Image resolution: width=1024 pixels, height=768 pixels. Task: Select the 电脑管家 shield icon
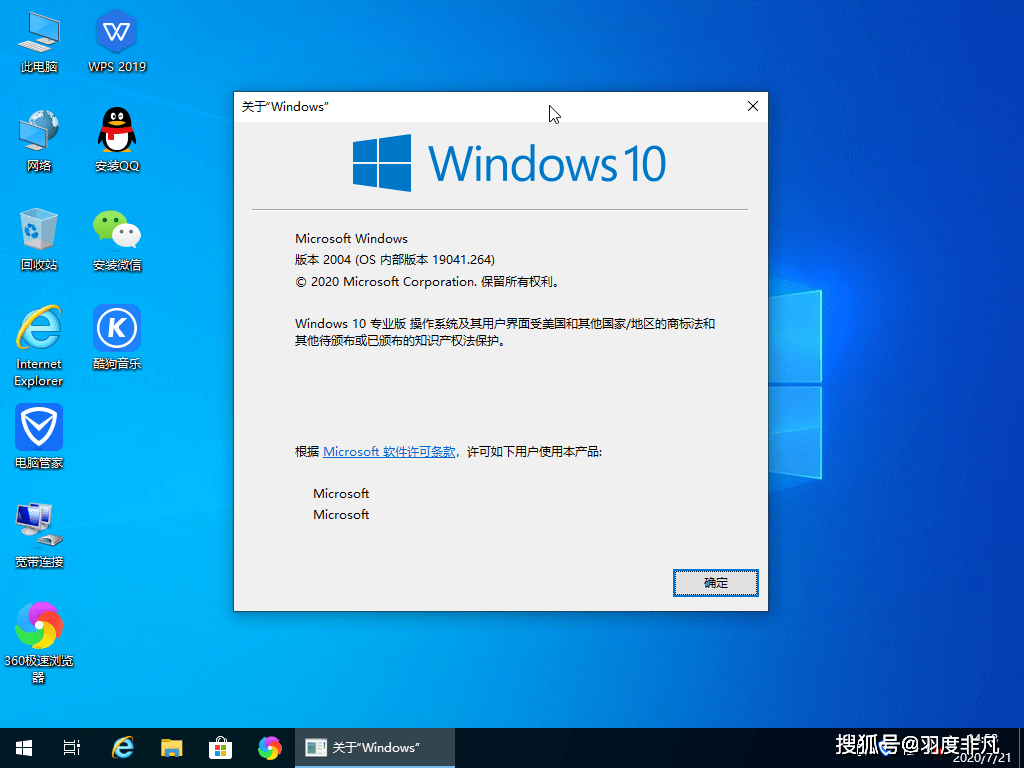click(x=39, y=437)
